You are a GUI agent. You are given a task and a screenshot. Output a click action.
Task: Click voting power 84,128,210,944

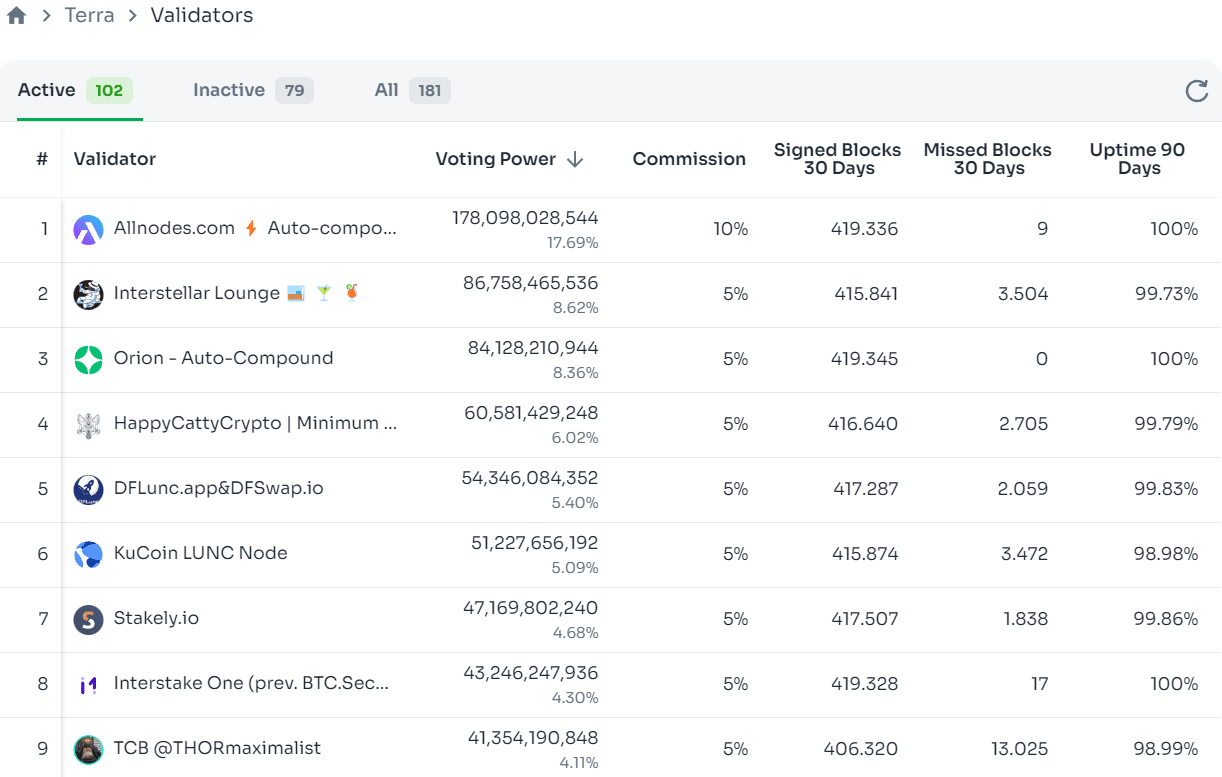[533, 347]
